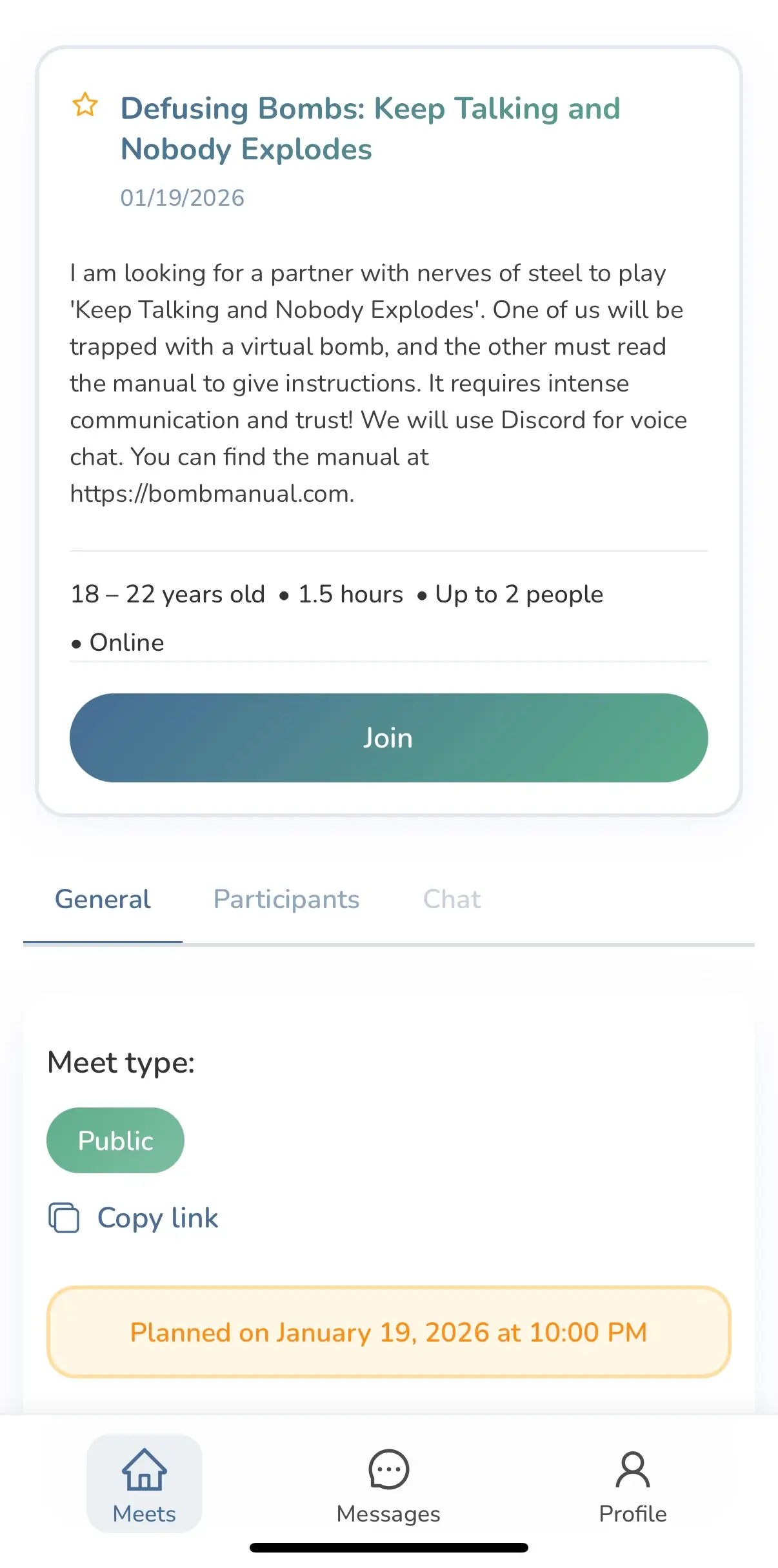Tap the 01/19/2026 date under the title

pyautogui.click(x=183, y=197)
